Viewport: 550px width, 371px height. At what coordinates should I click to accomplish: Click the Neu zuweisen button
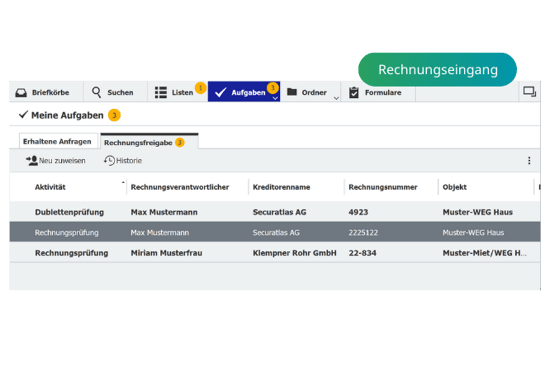[x=56, y=161]
